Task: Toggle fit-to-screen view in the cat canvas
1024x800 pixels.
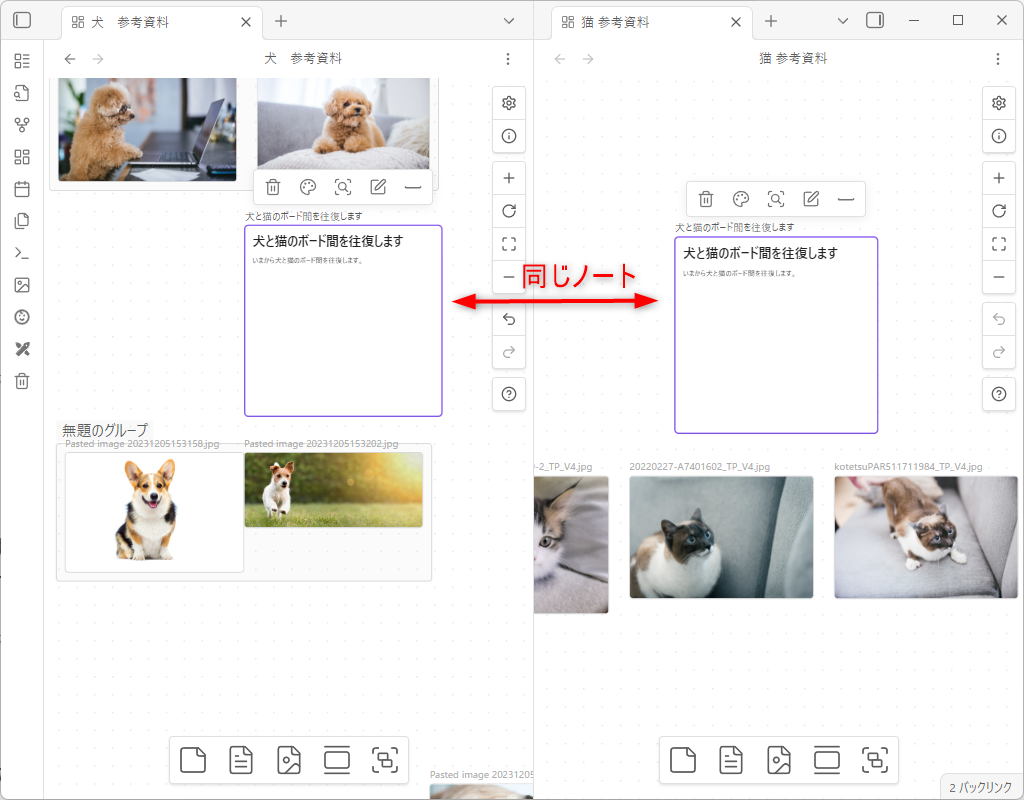Action: pos(998,244)
